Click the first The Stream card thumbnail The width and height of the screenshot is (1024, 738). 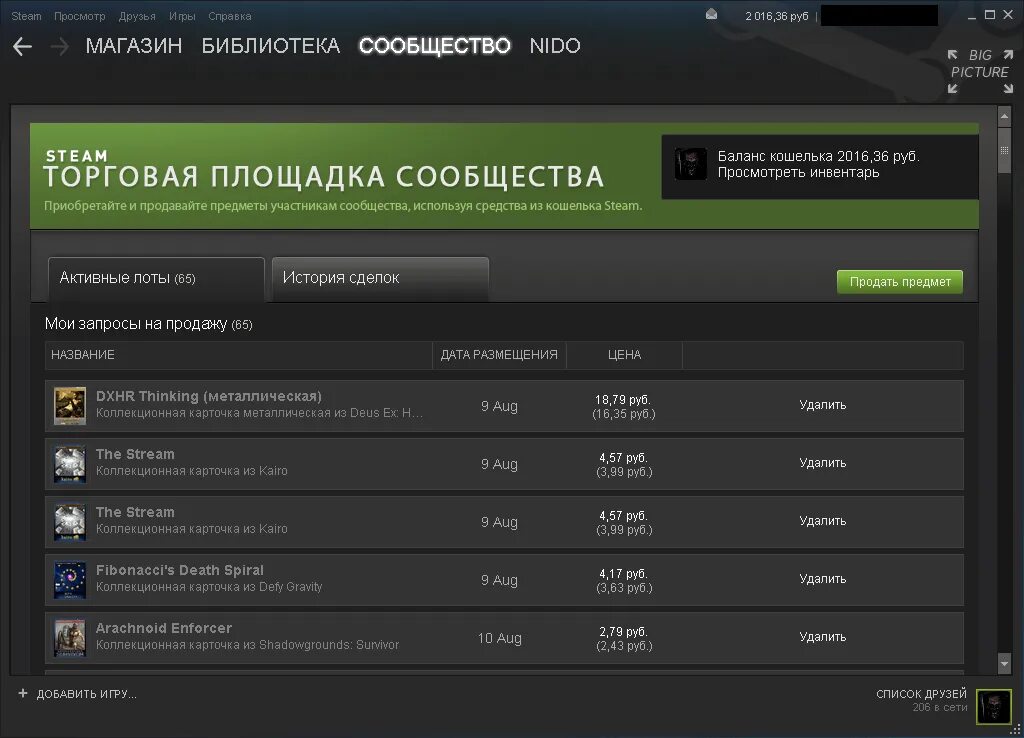[x=69, y=464]
